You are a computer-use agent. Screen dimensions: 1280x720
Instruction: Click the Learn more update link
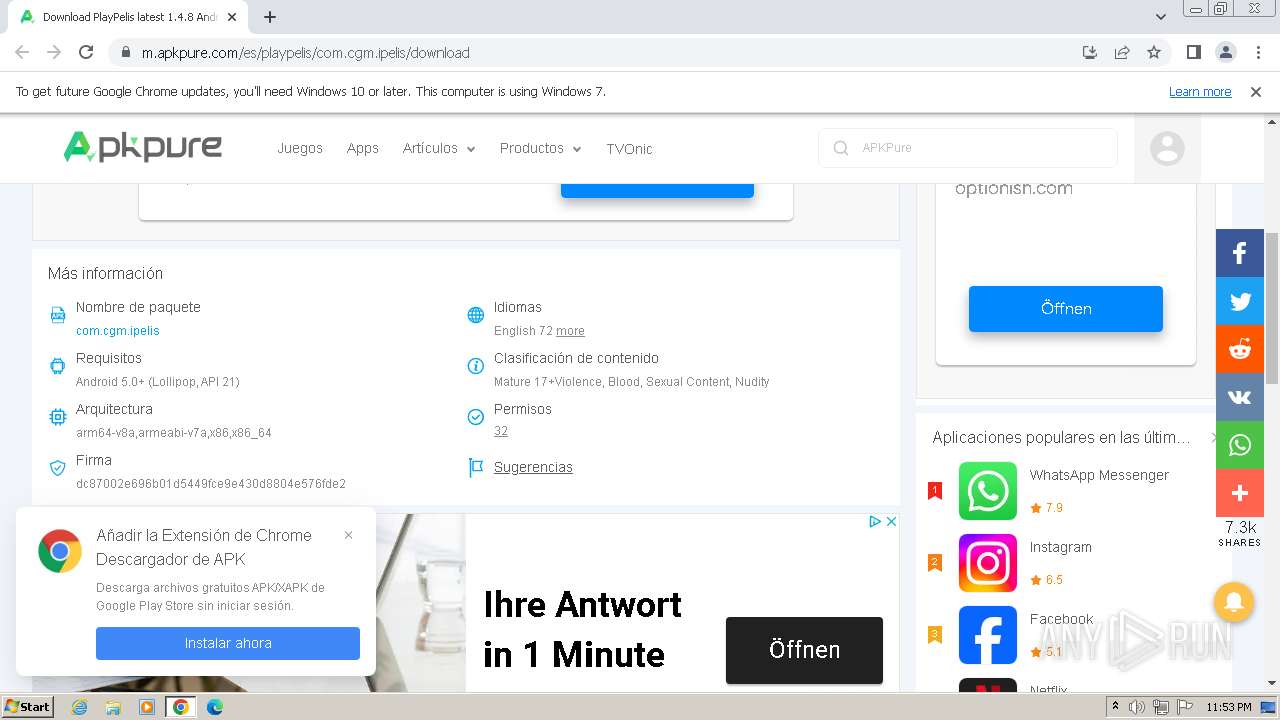1200,92
